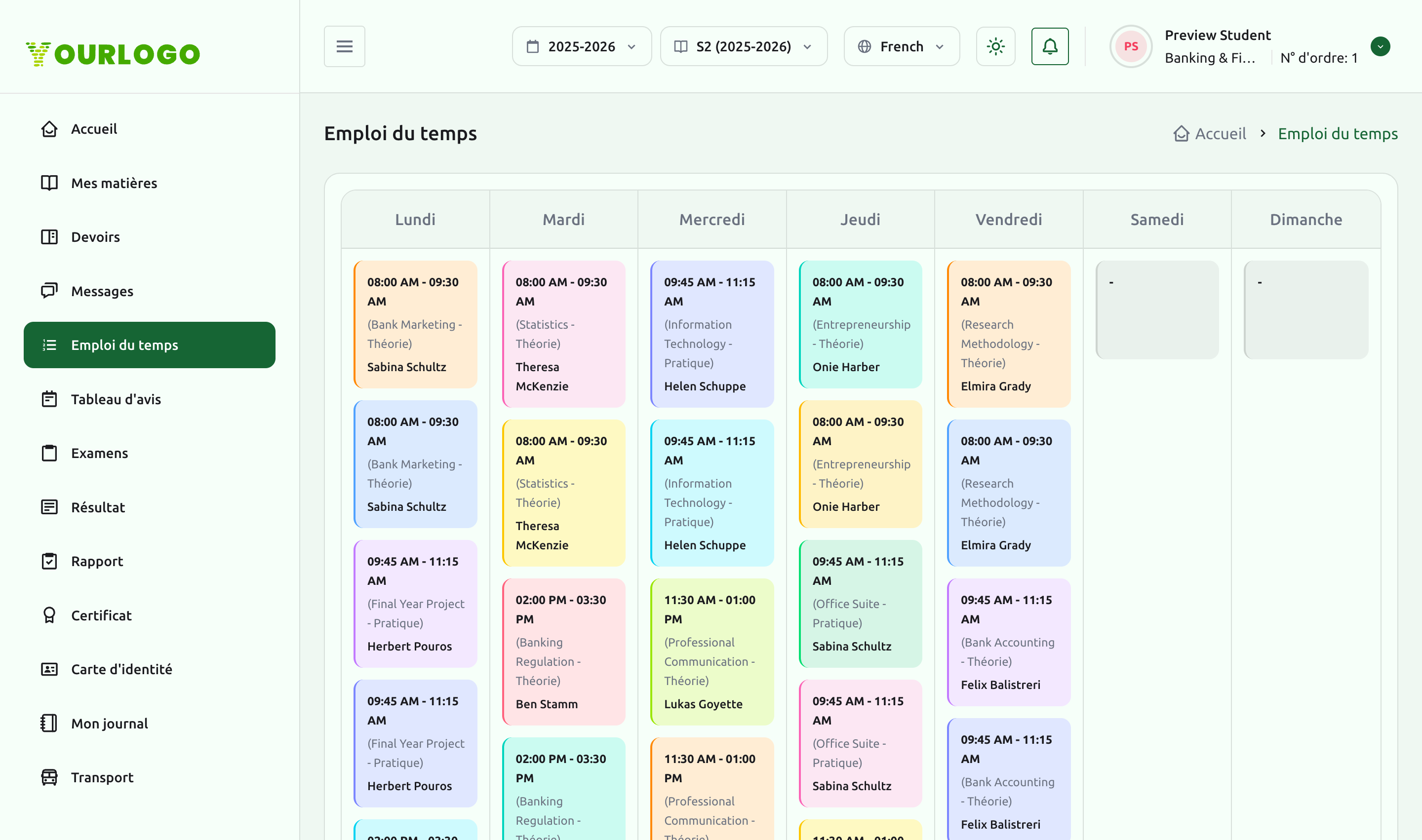Click the Dimanche column header
The image size is (1422, 840).
pyautogui.click(x=1306, y=220)
